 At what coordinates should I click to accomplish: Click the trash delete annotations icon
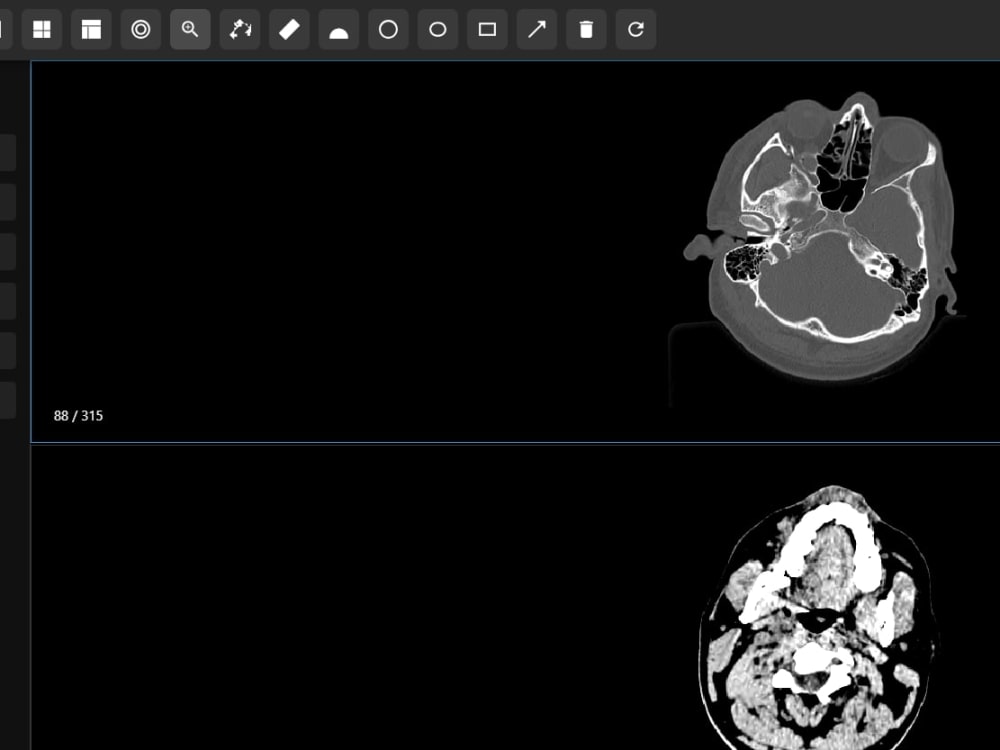(586, 29)
